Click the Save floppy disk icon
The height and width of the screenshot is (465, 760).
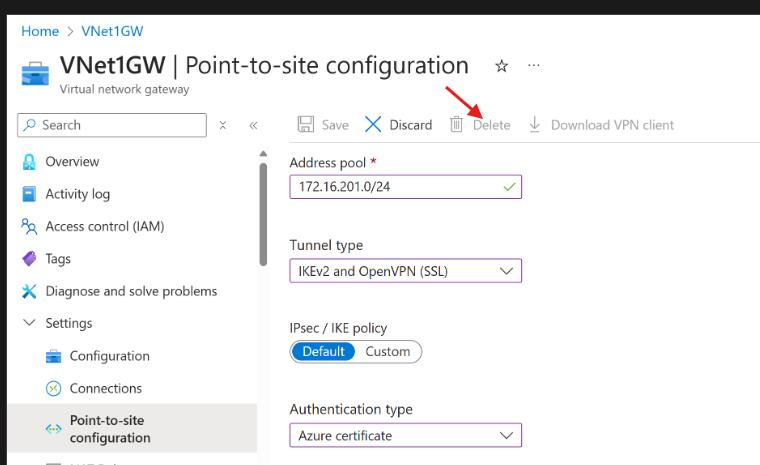pos(305,124)
